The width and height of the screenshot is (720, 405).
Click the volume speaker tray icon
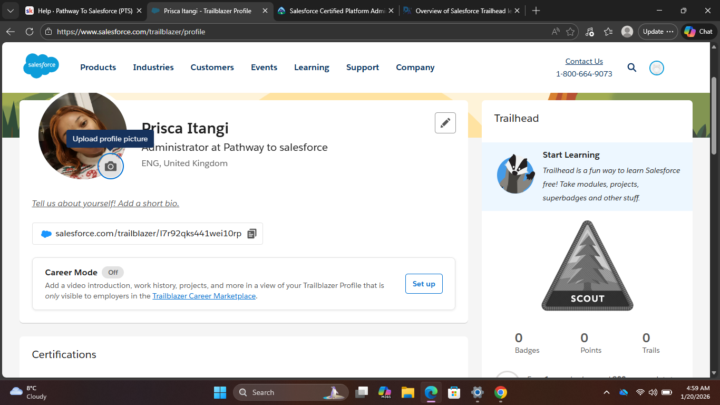click(652, 393)
